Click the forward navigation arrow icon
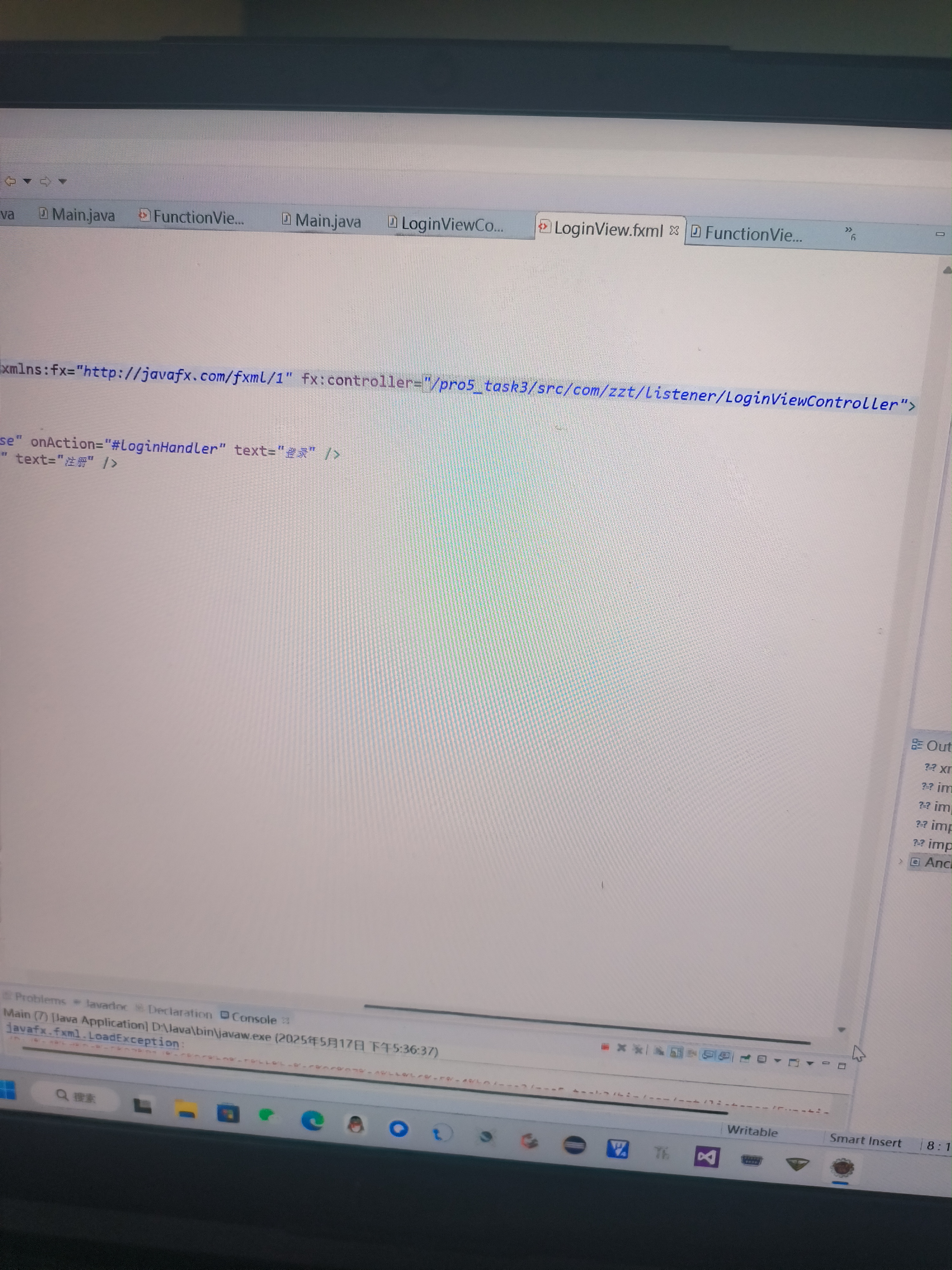The width and height of the screenshot is (952, 1270). coord(45,181)
